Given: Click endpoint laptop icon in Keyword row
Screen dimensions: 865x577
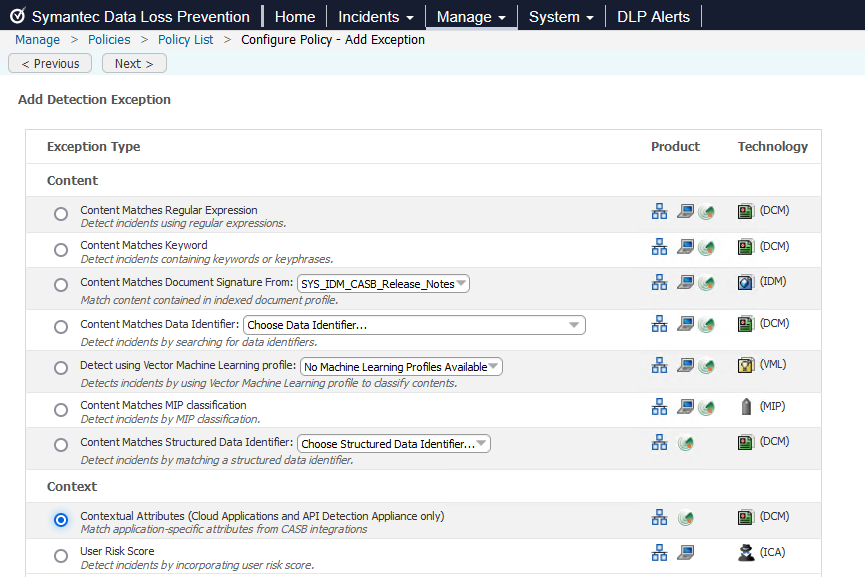Looking at the screenshot, I should point(685,247).
